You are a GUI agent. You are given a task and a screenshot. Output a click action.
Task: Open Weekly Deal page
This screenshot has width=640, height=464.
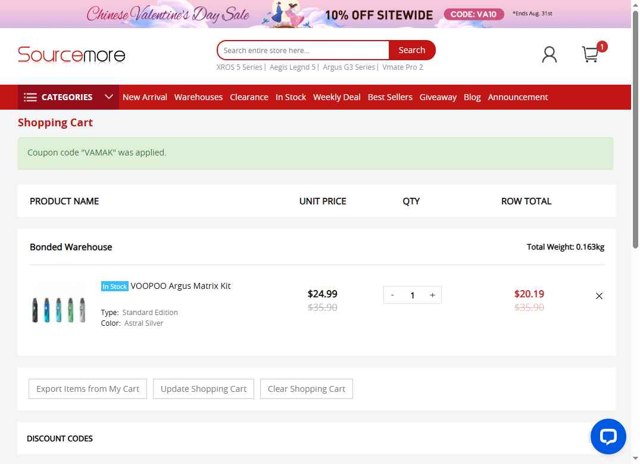pos(337,97)
